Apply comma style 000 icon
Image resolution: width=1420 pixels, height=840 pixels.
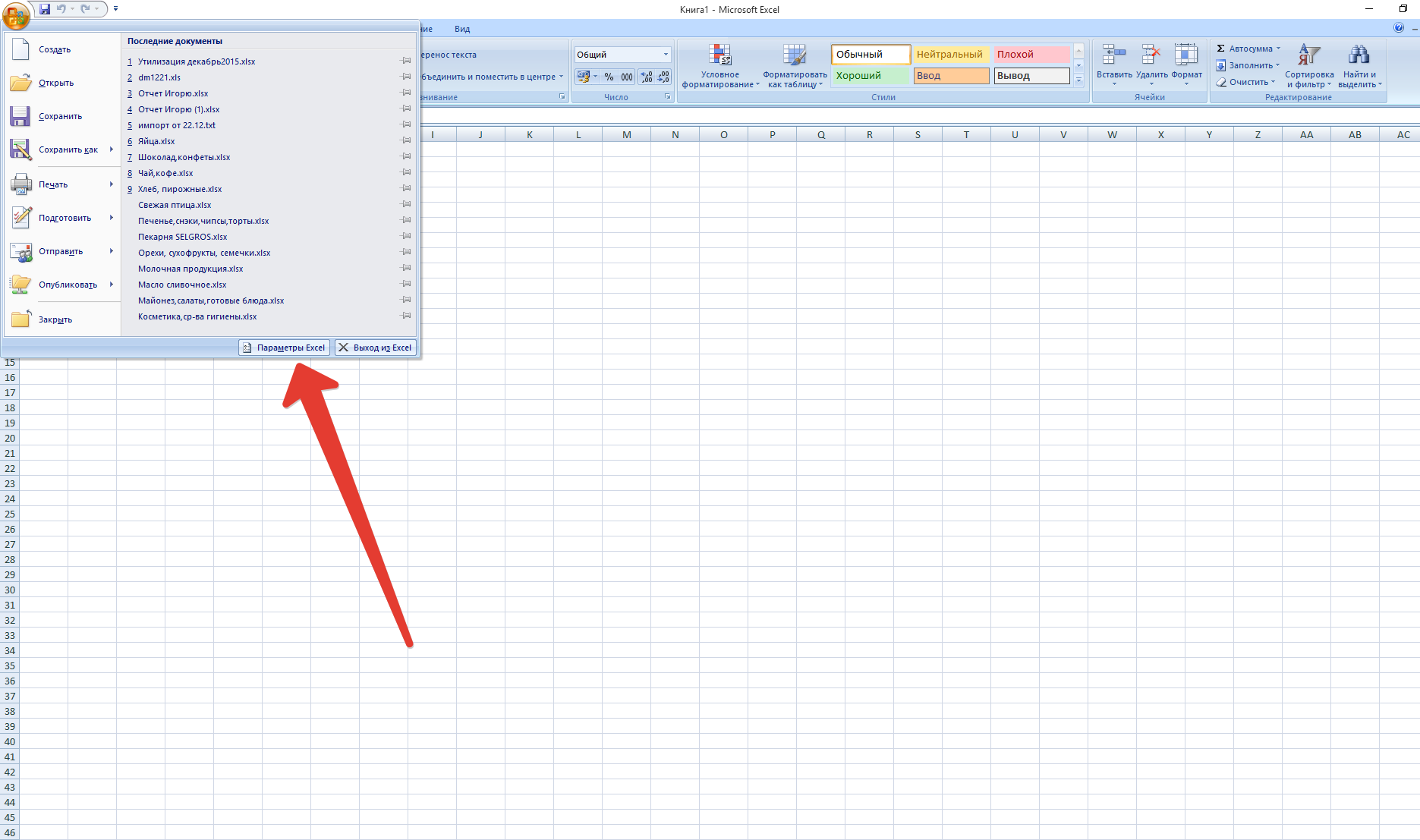627,77
